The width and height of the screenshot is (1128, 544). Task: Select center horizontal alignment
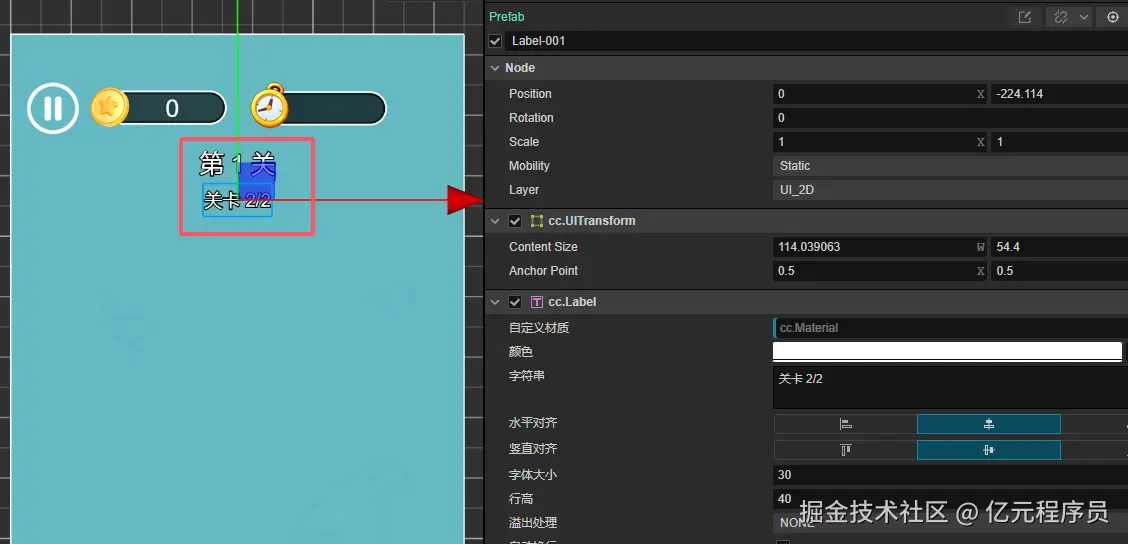pos(988,425)
